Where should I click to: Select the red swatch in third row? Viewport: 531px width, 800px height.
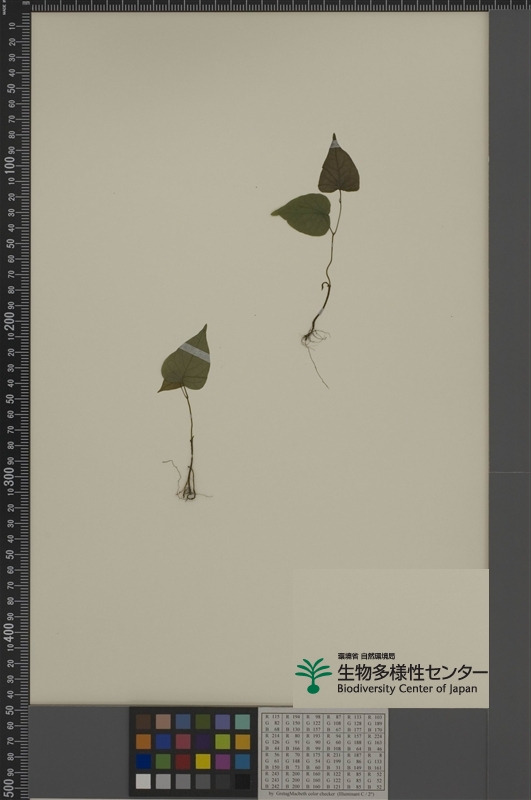click(183, 761)
